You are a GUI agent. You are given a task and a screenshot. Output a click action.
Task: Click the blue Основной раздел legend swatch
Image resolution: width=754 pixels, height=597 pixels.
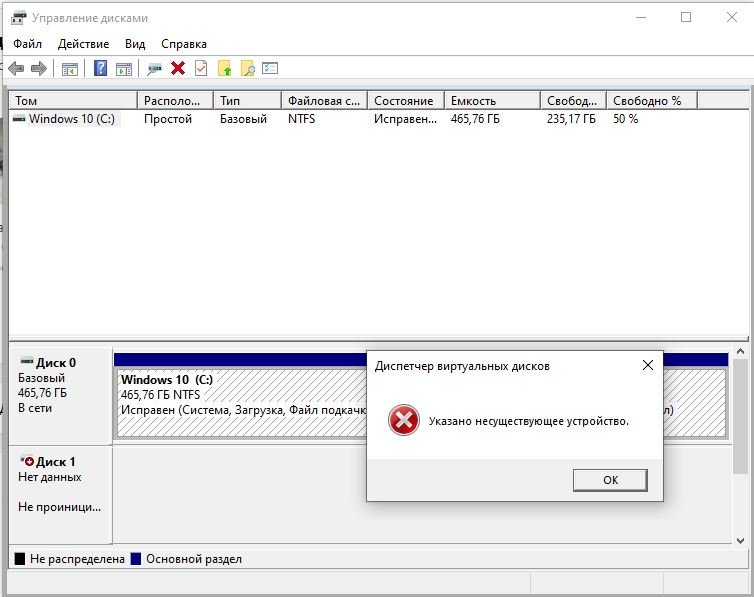click(136, 559)
